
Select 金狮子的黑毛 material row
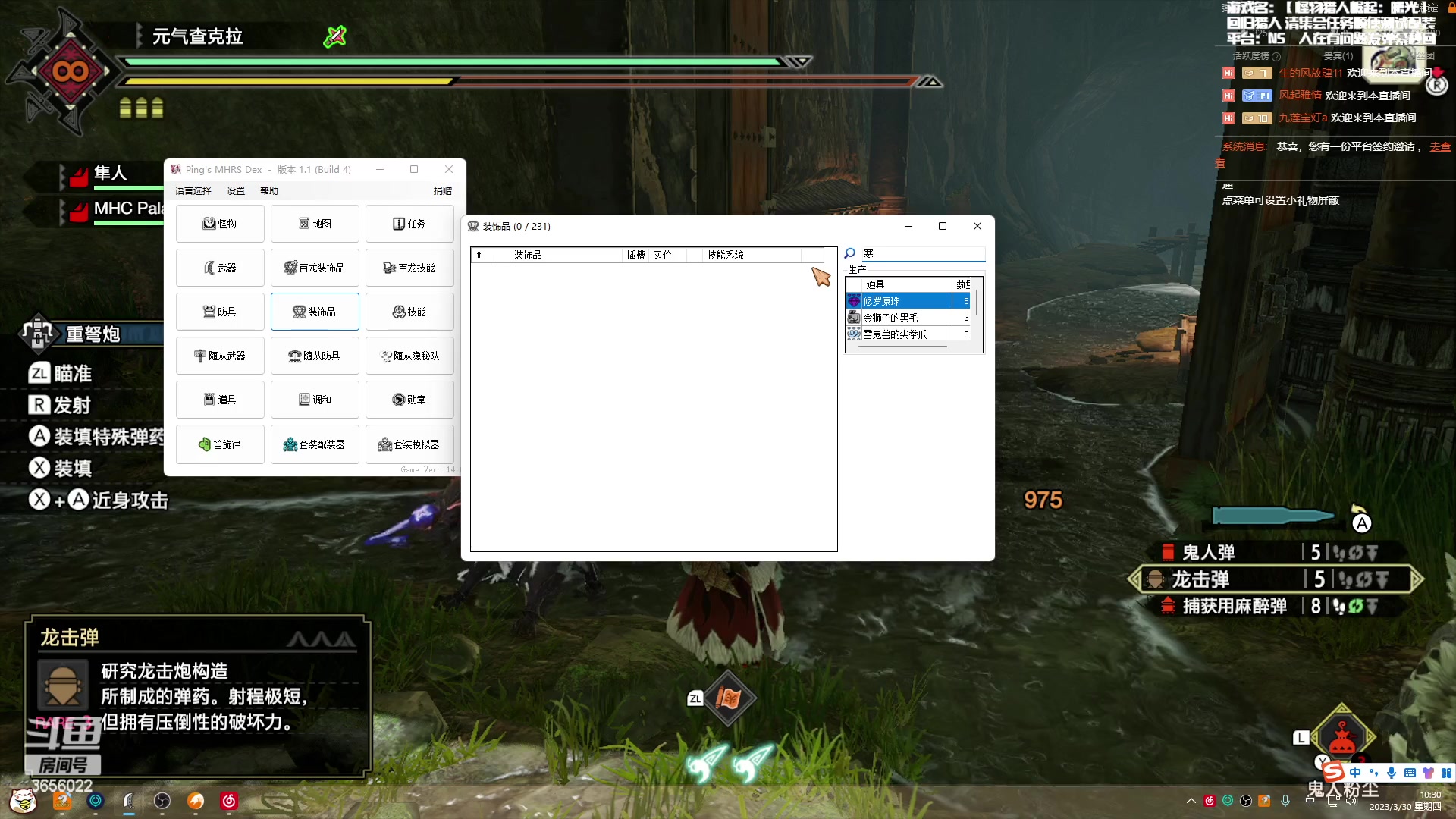click(x=908, y=318)
